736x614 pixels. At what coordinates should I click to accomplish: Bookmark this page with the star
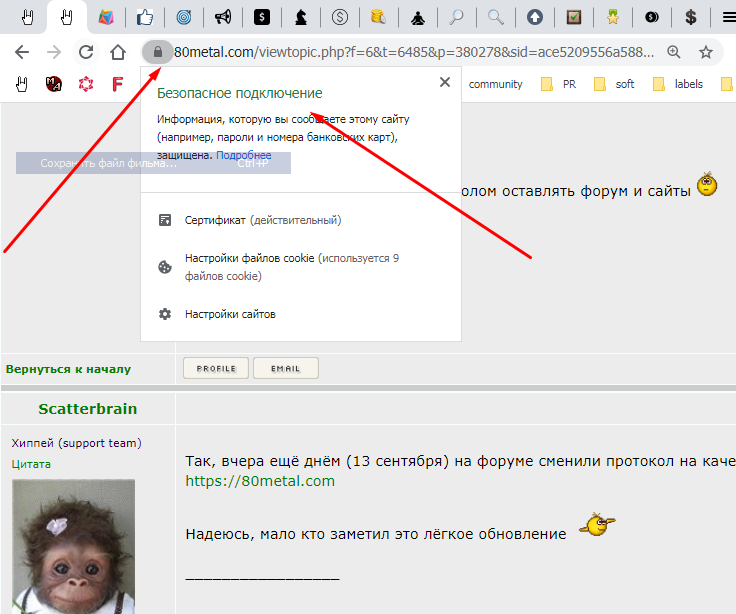(706, 52)
